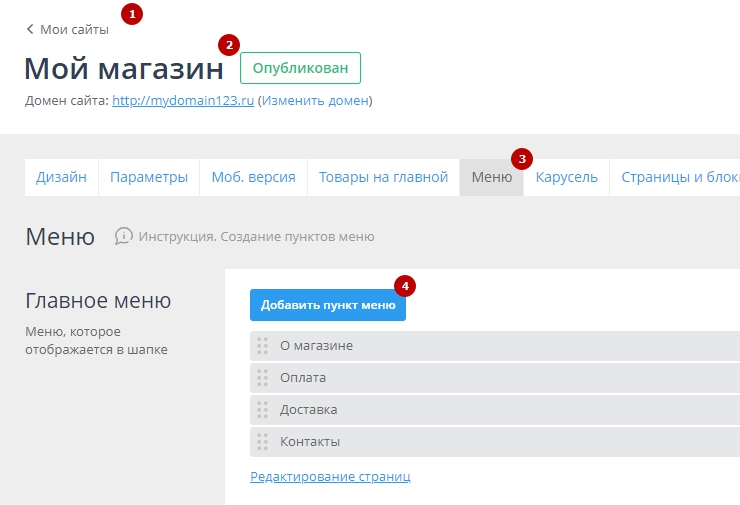Switch to the Карусель tab

coord(566,177)
